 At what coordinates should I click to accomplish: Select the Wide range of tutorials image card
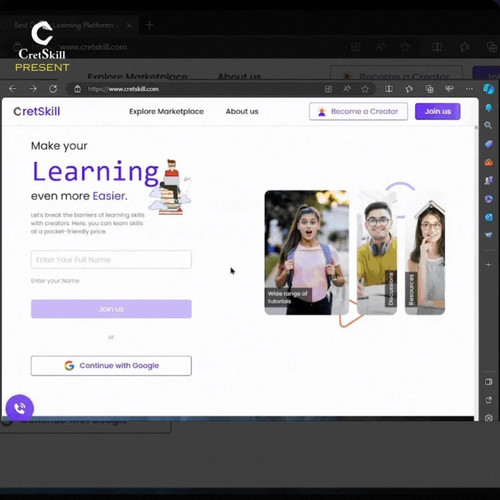pos(307,252)
